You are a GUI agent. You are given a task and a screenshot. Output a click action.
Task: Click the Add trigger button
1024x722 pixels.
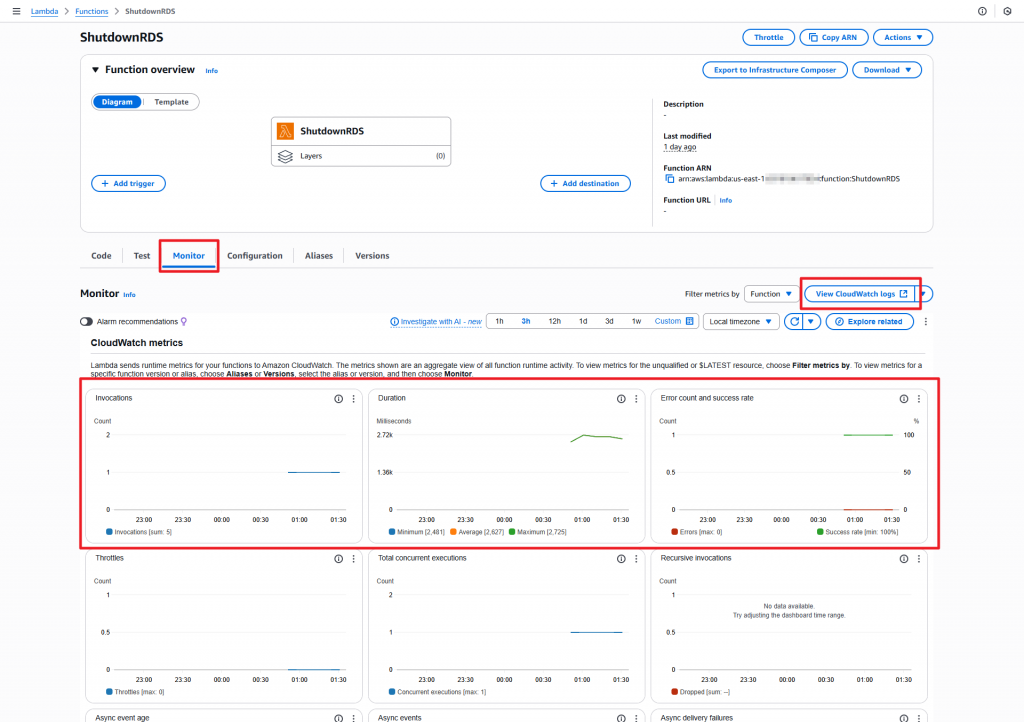[128, 184]
